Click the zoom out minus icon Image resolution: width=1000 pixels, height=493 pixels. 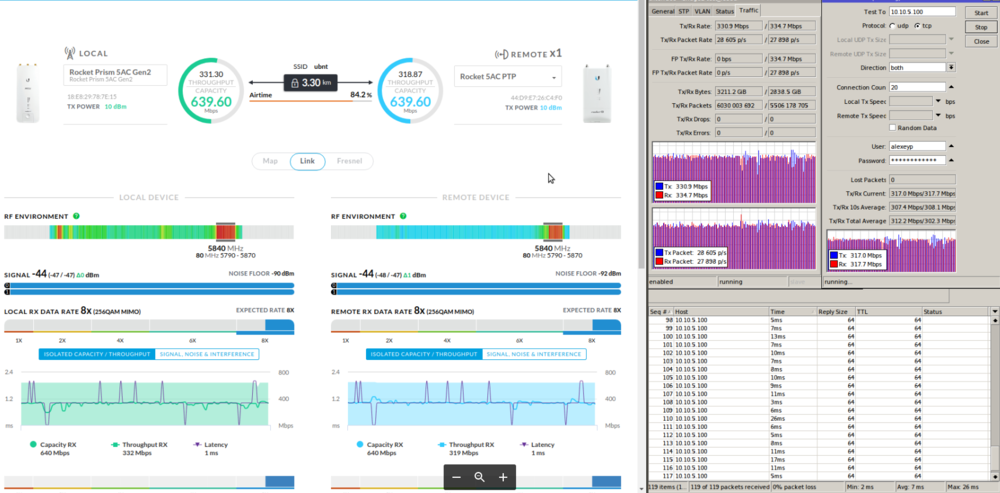(x=456, y=478)
